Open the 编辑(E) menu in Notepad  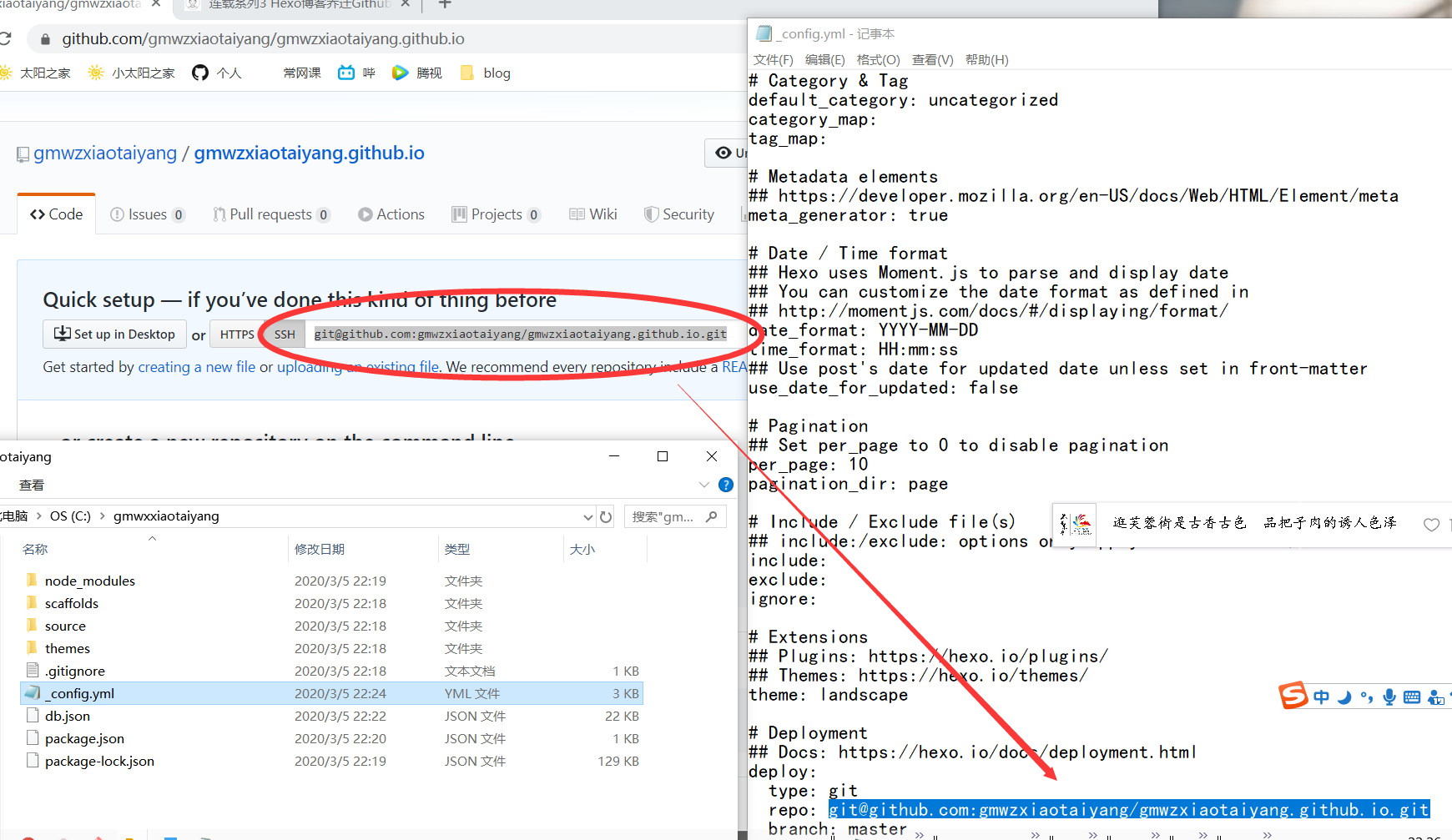coord(824,60)
